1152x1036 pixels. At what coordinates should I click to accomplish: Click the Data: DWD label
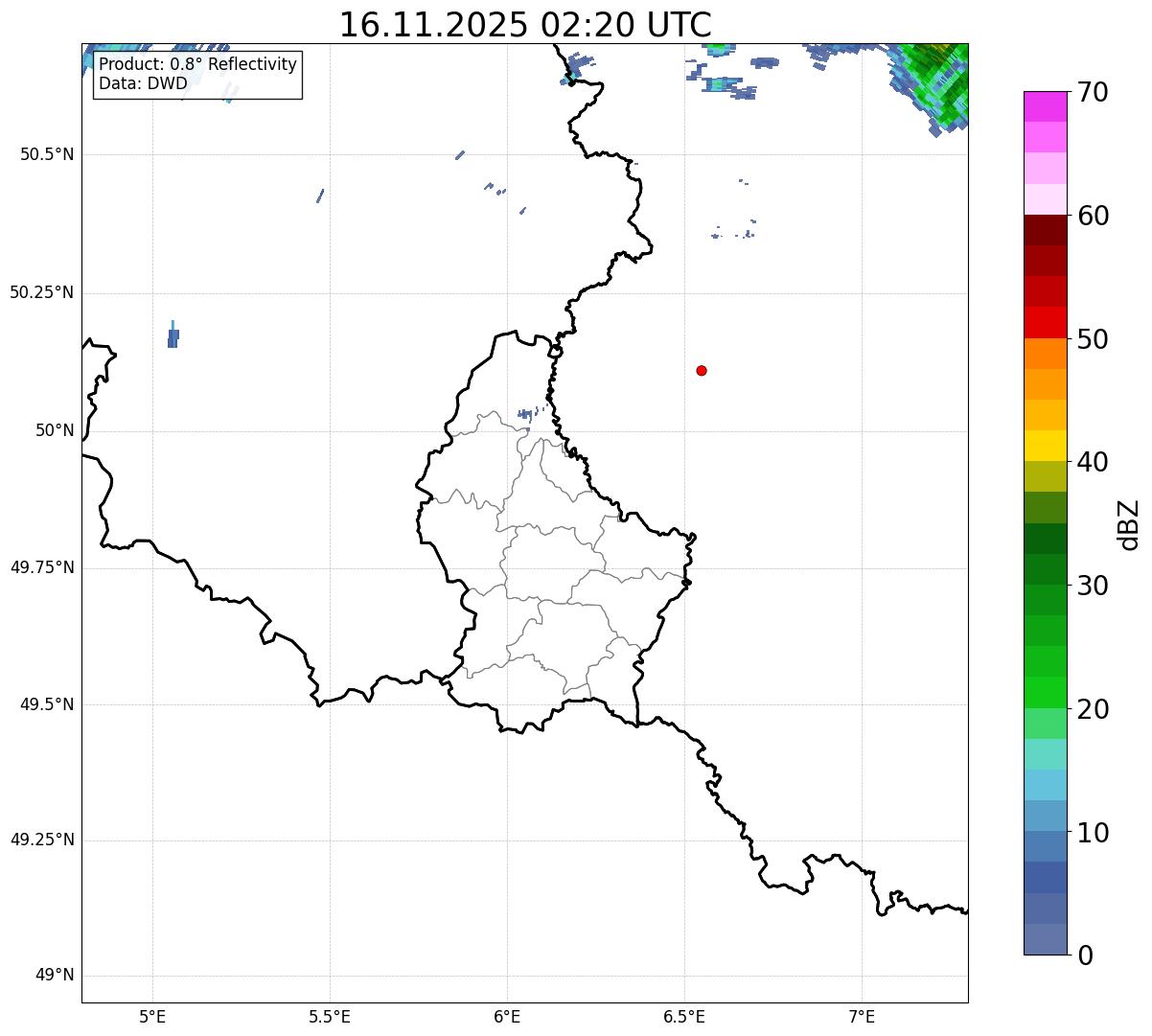[143, 83]
